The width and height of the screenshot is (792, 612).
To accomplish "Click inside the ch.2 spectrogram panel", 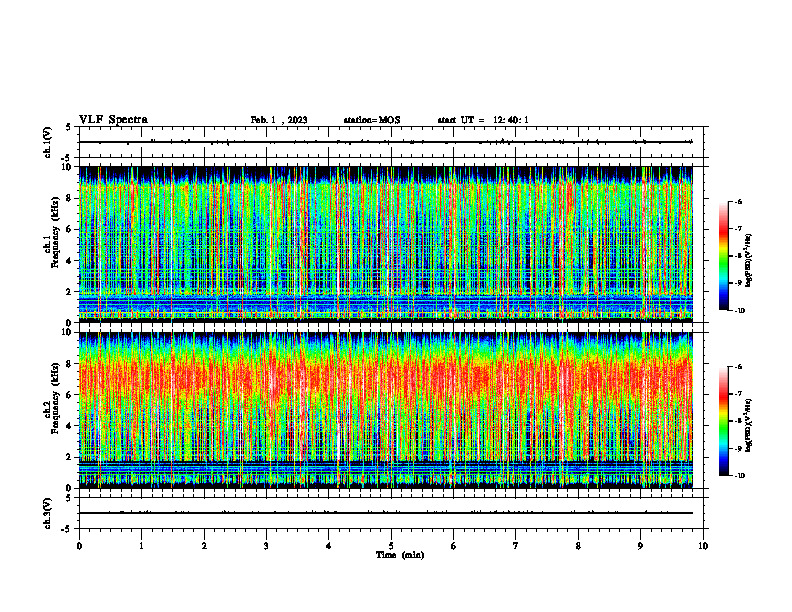I will [x=386, y=410].
